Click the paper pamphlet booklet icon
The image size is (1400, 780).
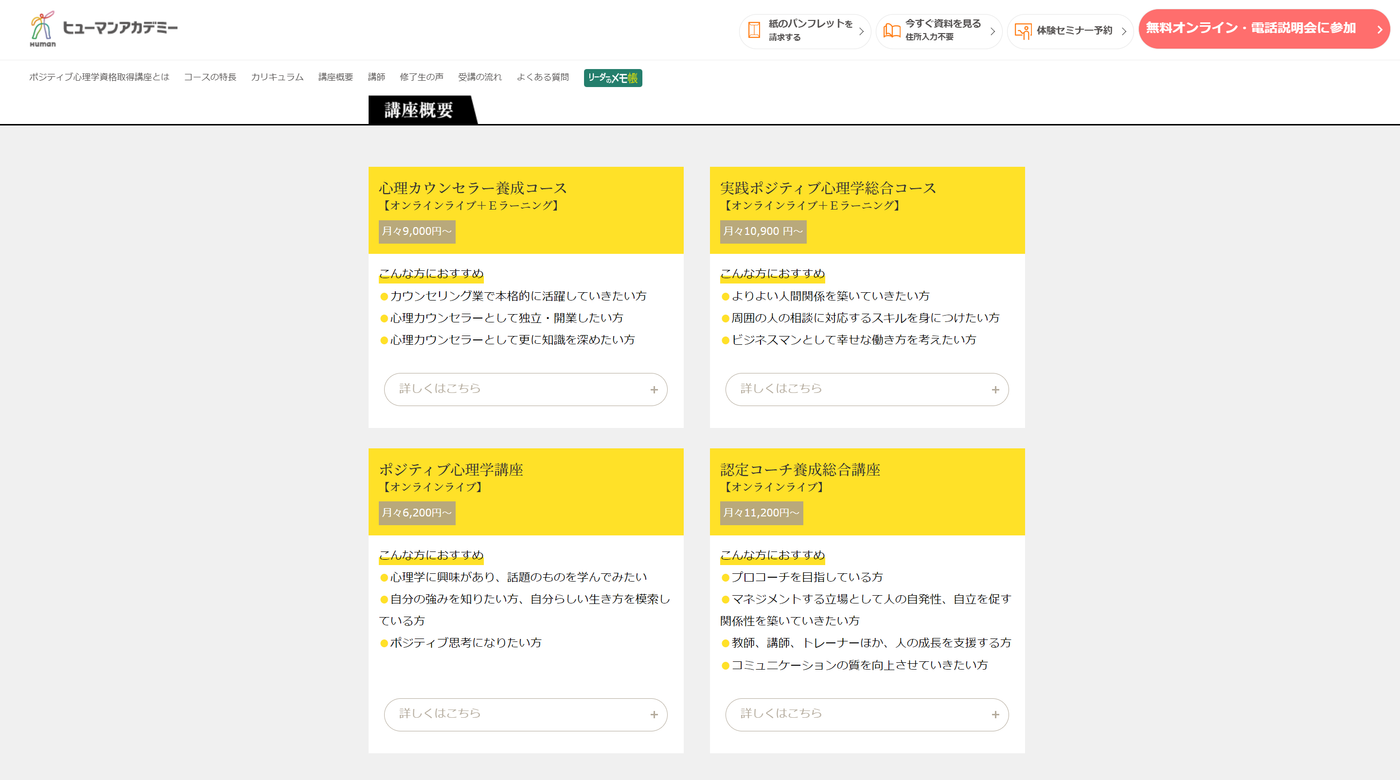pos(754,30)
